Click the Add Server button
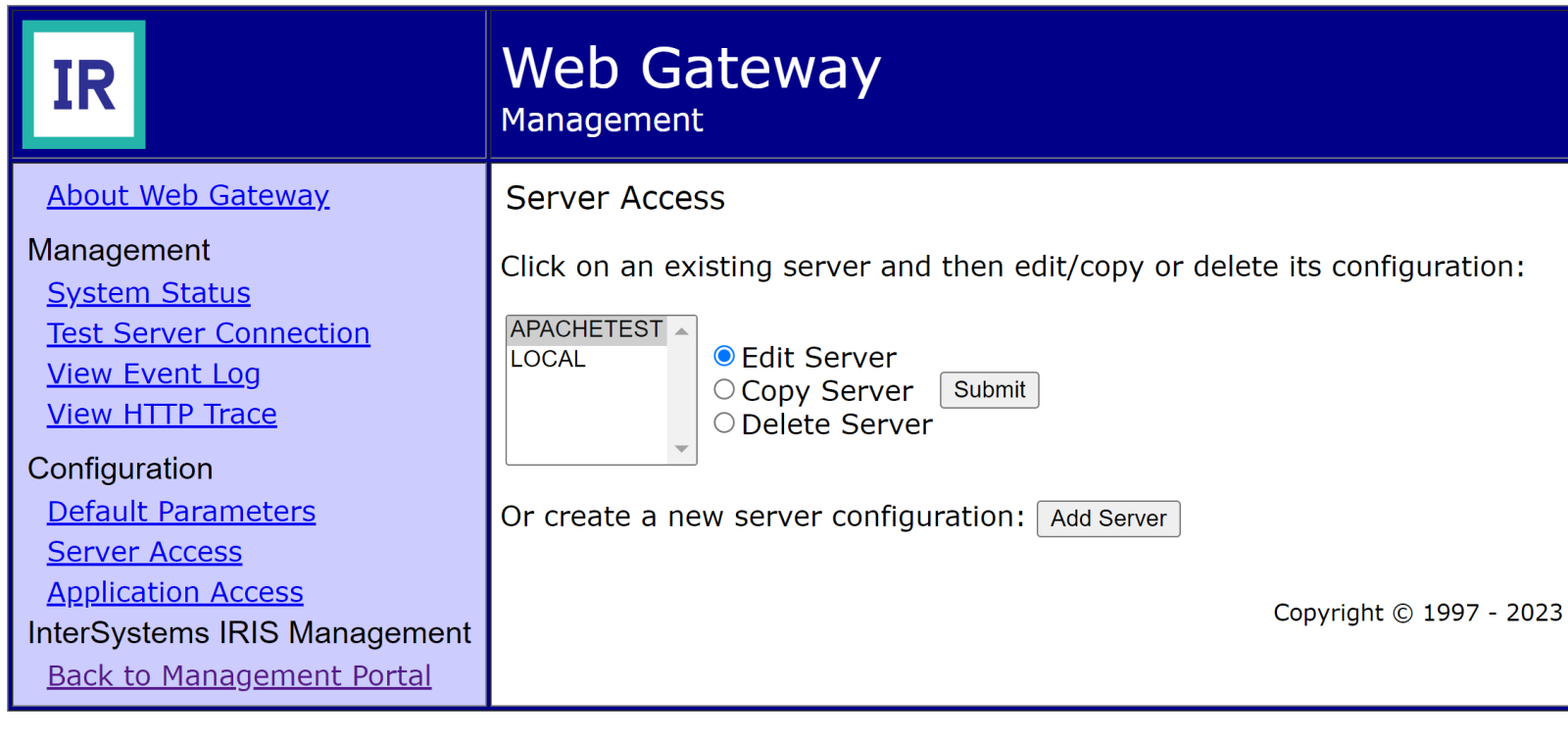 [1107, 519]
